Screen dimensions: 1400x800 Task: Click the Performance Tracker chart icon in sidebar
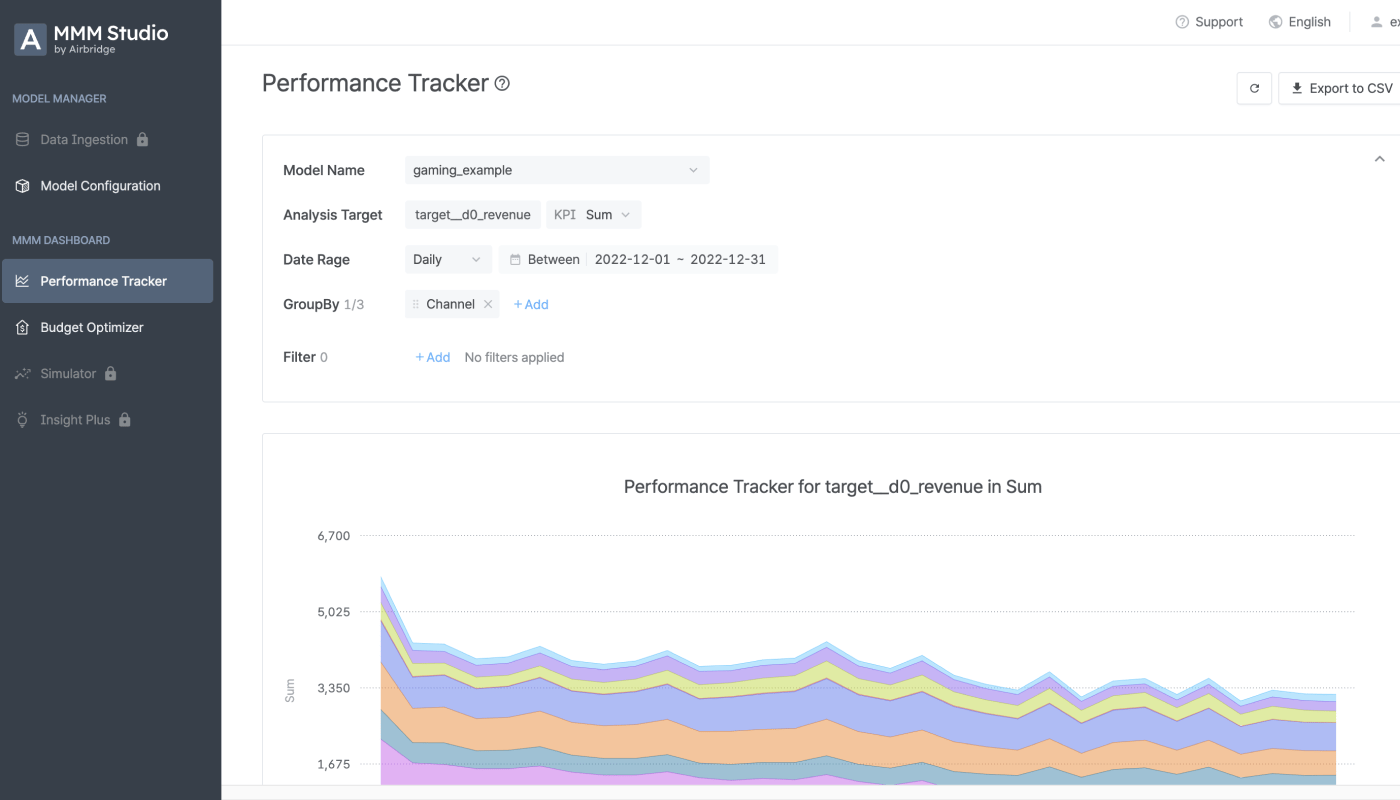pos(22,281)
